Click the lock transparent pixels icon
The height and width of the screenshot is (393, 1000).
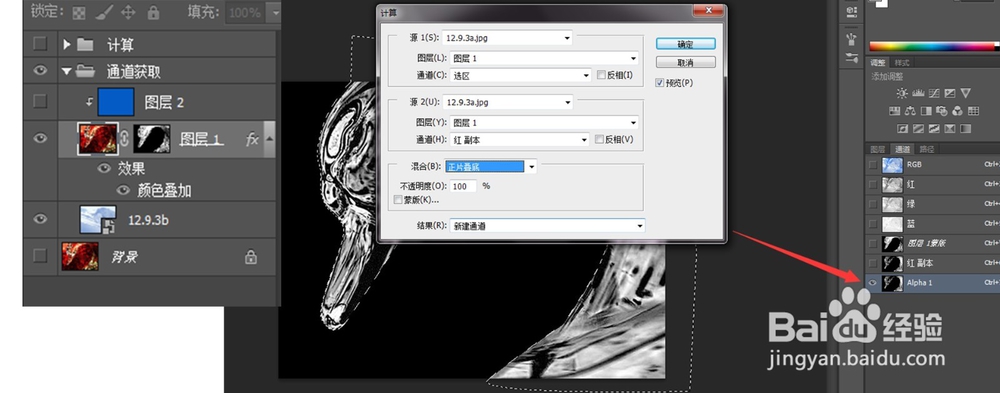[x=78, y=12]
